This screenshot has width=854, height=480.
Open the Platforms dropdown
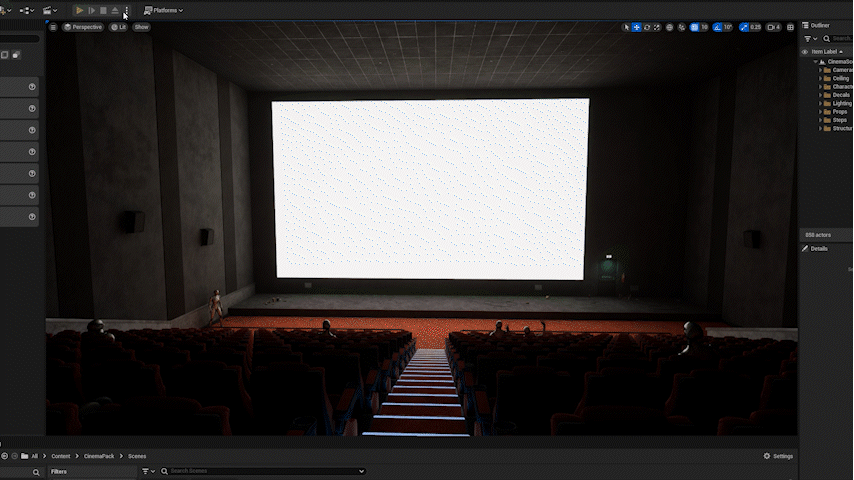(163, 10)
